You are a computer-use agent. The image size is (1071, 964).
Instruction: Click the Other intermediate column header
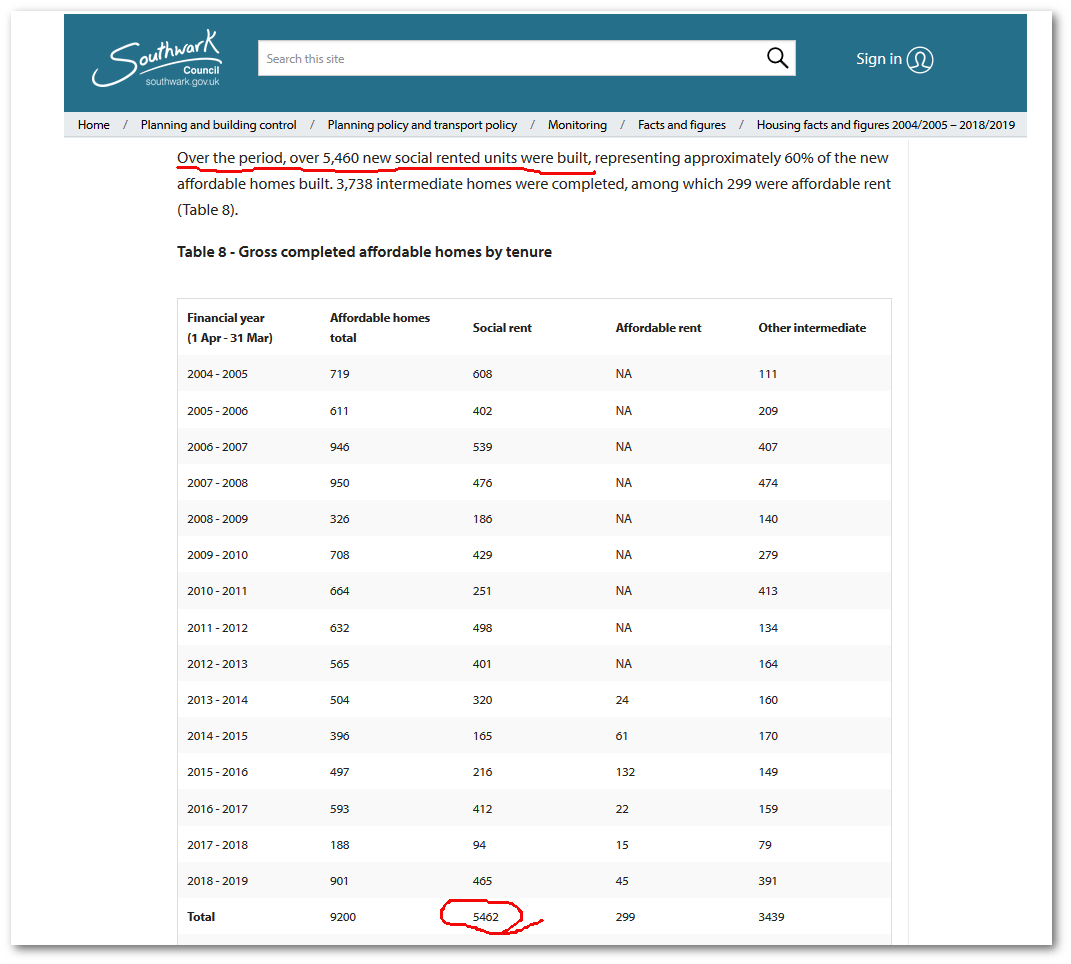pyautogui.click(x=812, y=328)
